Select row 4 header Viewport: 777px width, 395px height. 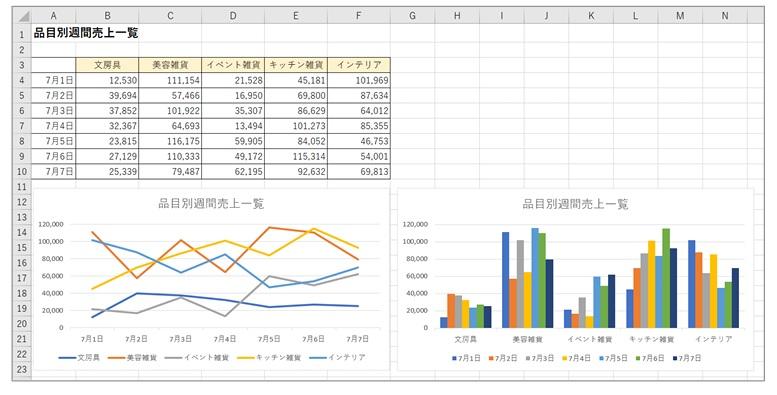point(22,80)
